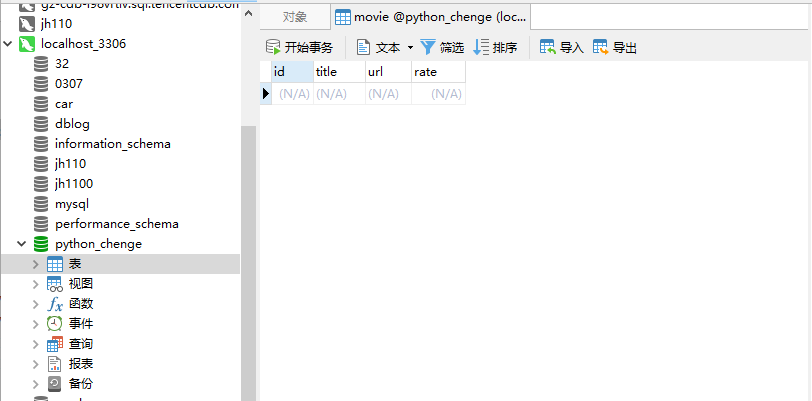Click the url column header
Viewport: 812px width, 401px height.
pyautogui.click(x=388, y=72)
